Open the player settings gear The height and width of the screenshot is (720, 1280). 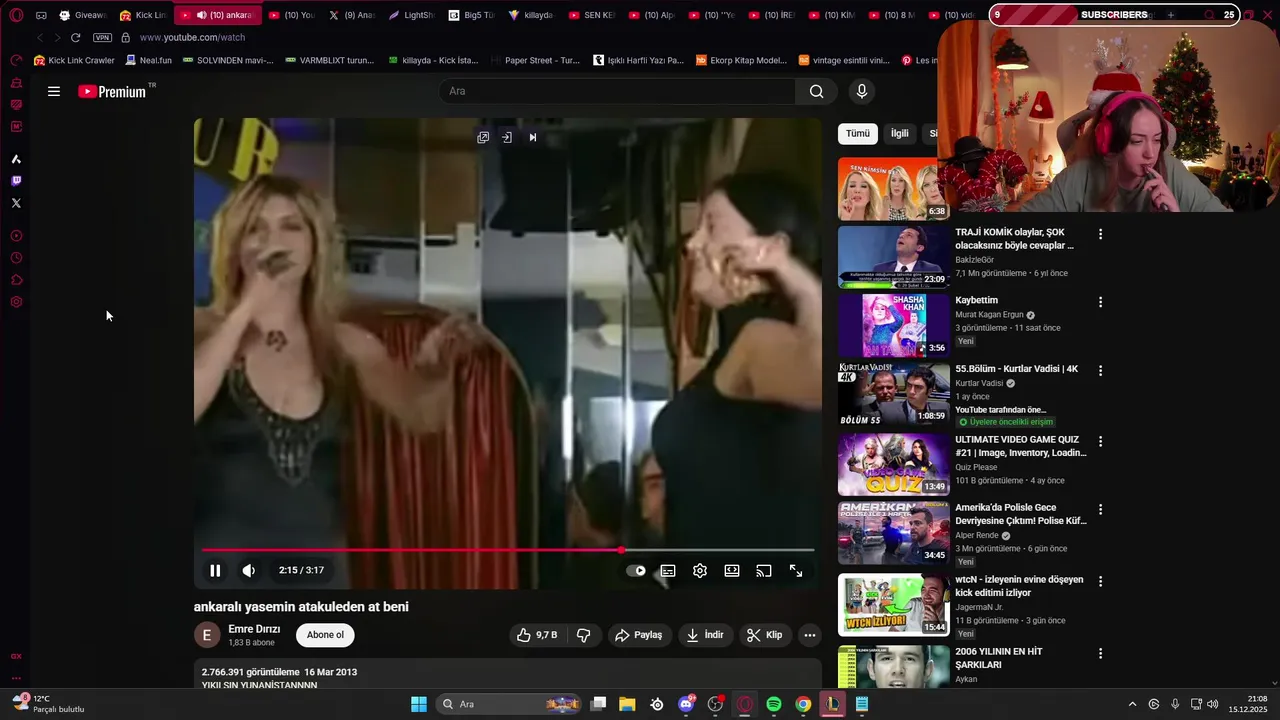click(x=700, y=571)
